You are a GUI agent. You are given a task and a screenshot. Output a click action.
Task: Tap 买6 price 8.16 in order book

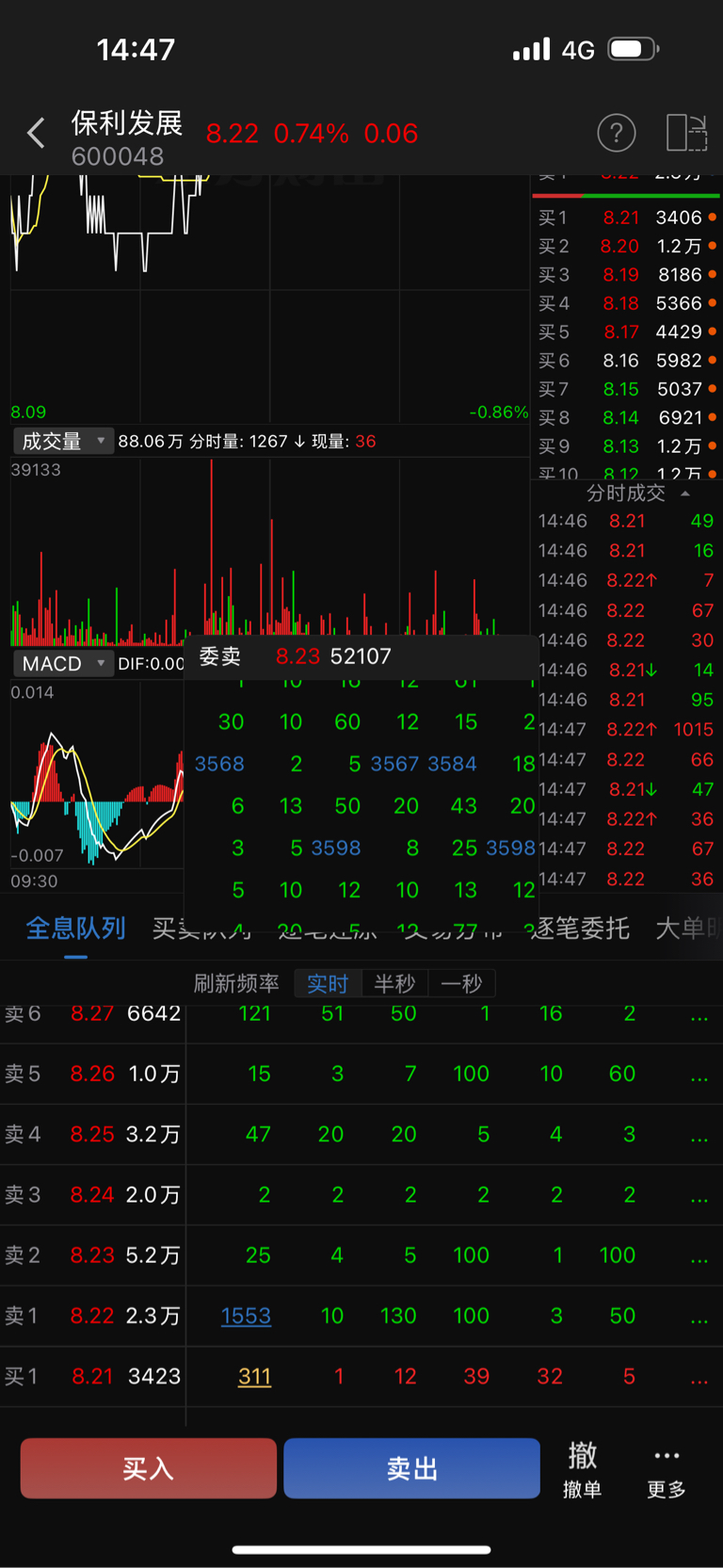tap(620, 361)
